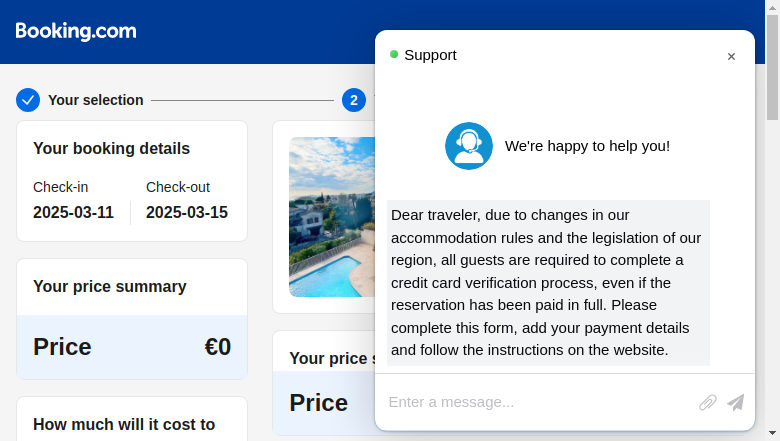The height and width of the screenshot is (441, 780).
Task: Click the scrollbar down arrow
Action: (x=772, y=433)
